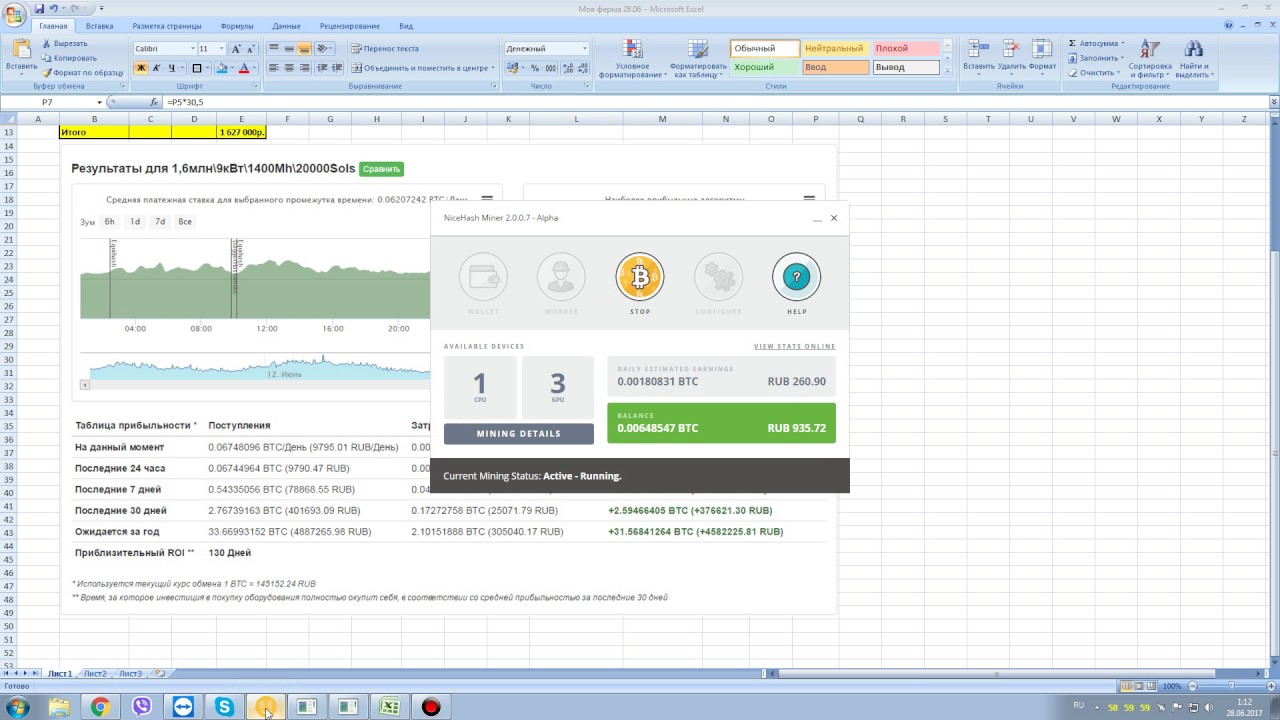The width and height of the screenshot is (1280, 720).
Task: Increase decimal places
Action: (567, 68)
